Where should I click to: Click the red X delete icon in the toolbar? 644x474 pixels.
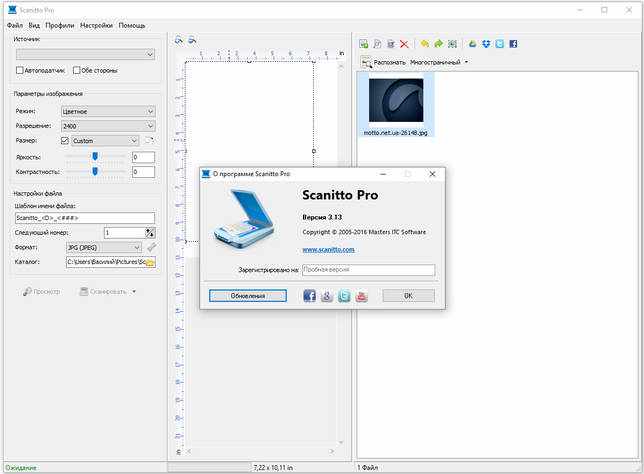(x=404, y=44)
